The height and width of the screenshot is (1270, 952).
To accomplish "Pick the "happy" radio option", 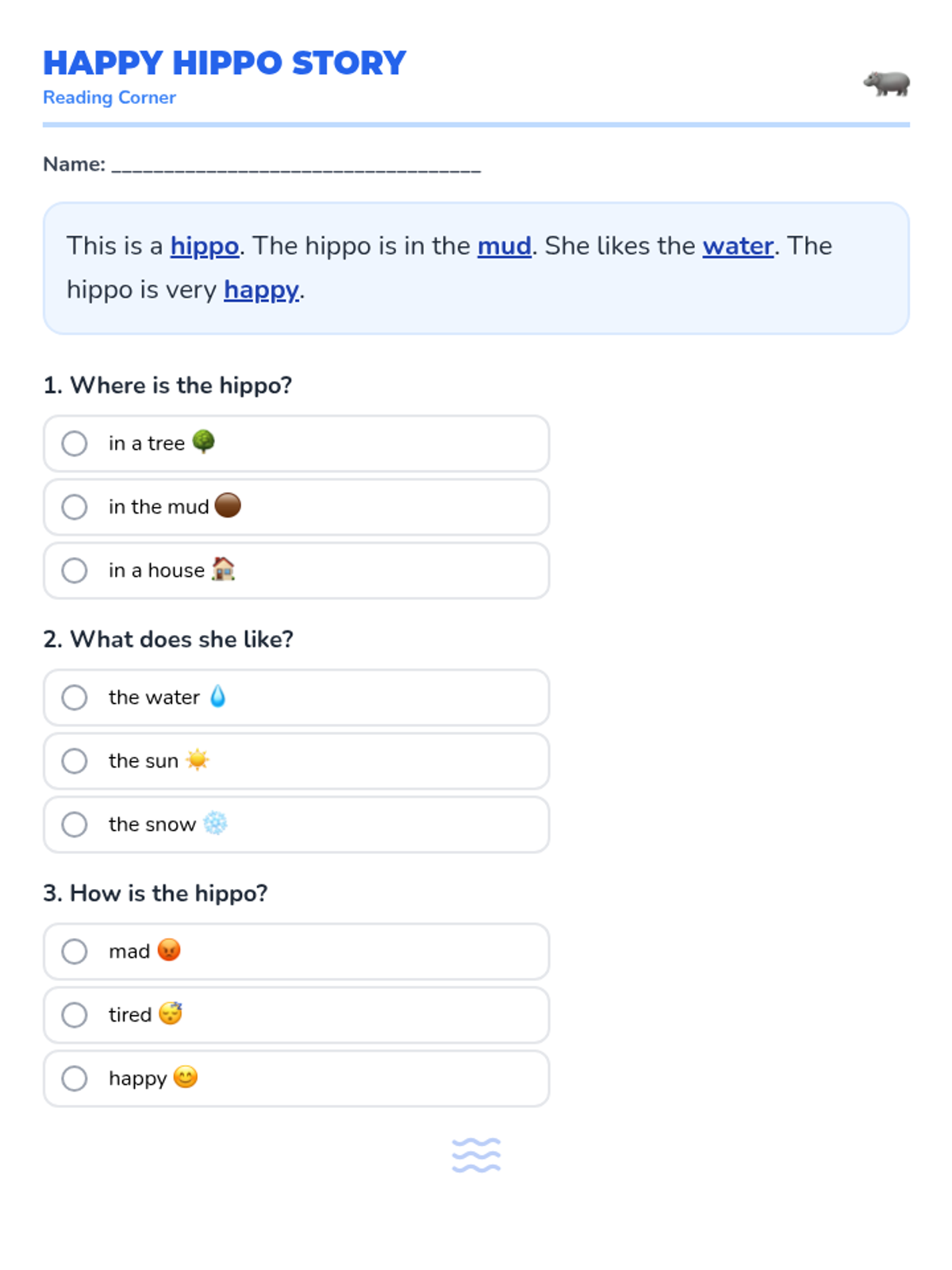I will click(x=75, y=1078).
